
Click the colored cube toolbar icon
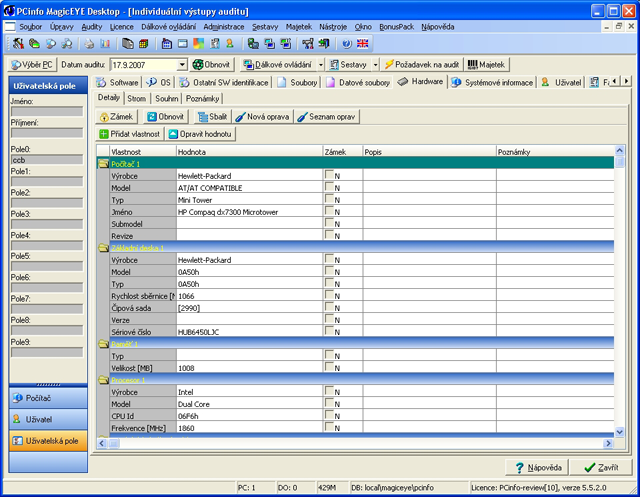[x=144, y=43]
